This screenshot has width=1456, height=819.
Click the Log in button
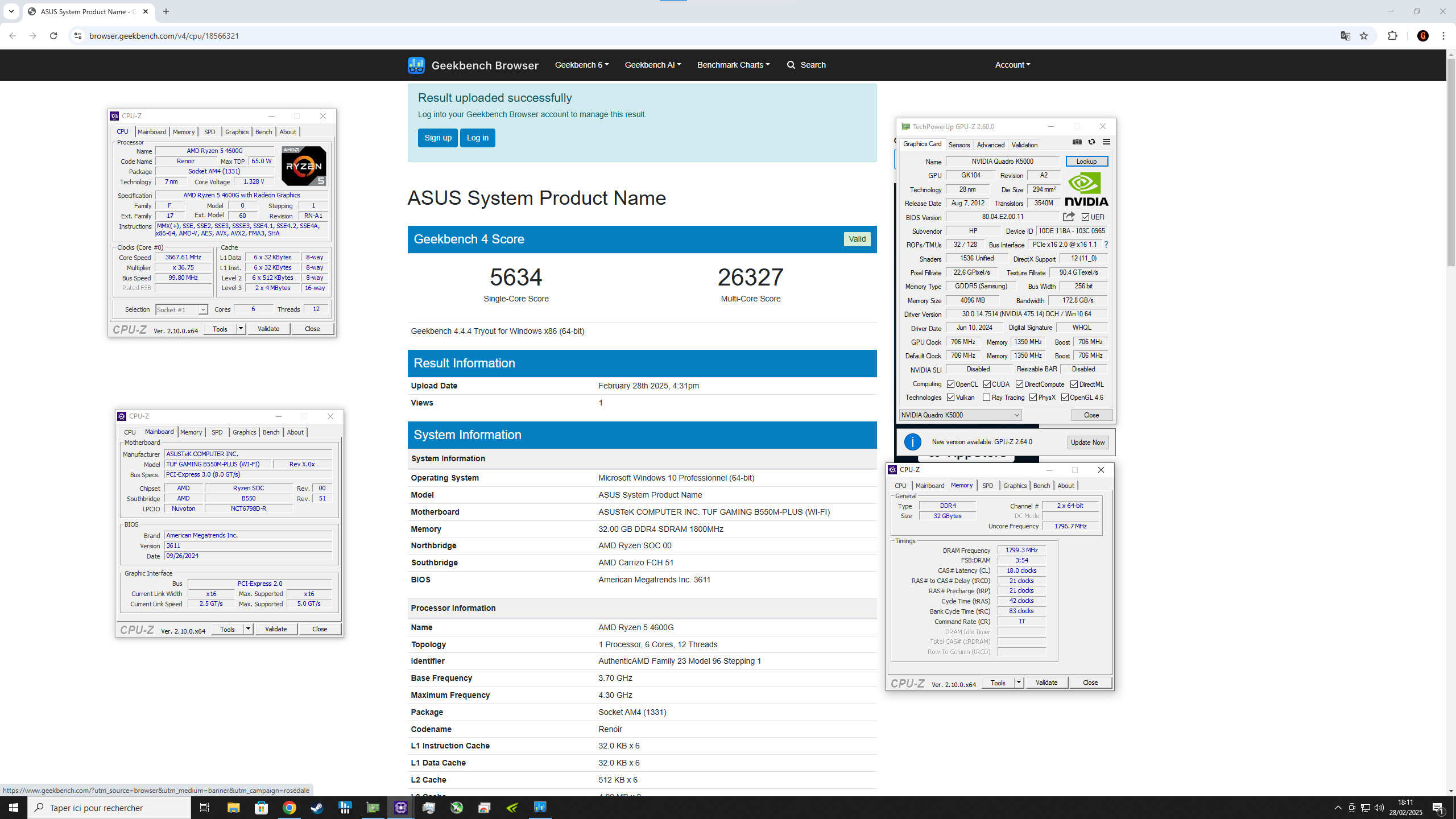(478, 138)
